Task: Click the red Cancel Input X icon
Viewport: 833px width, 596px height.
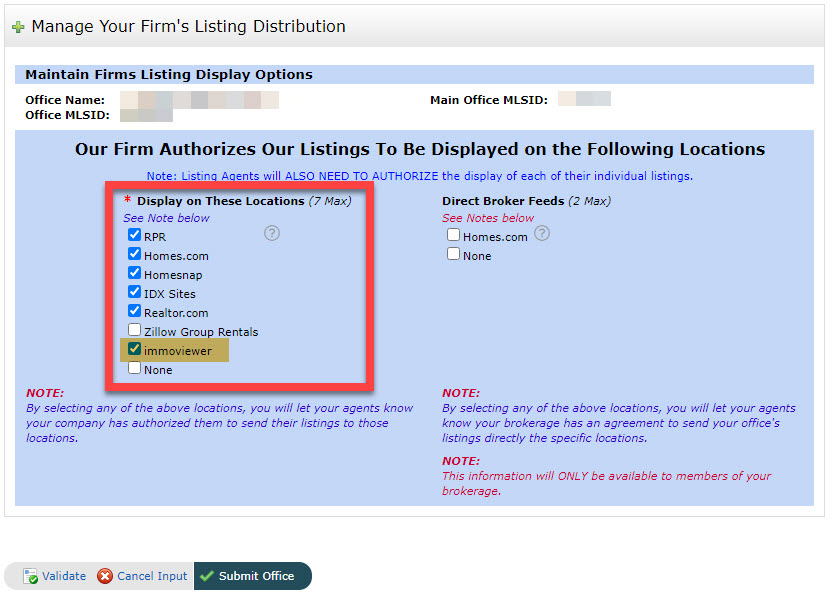Action: [105, 577]
